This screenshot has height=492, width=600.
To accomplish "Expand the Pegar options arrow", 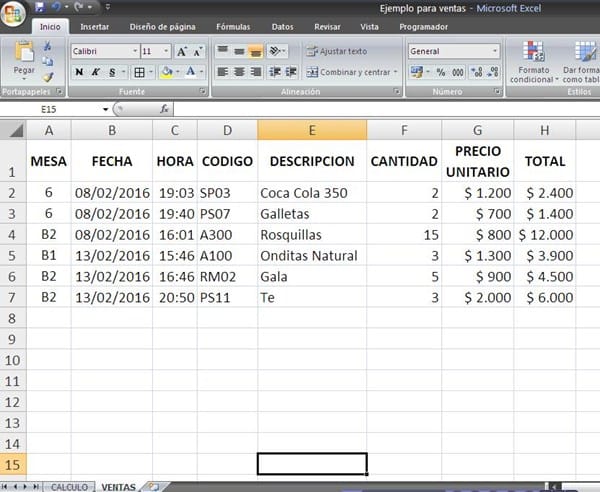I will click(24, 79).
